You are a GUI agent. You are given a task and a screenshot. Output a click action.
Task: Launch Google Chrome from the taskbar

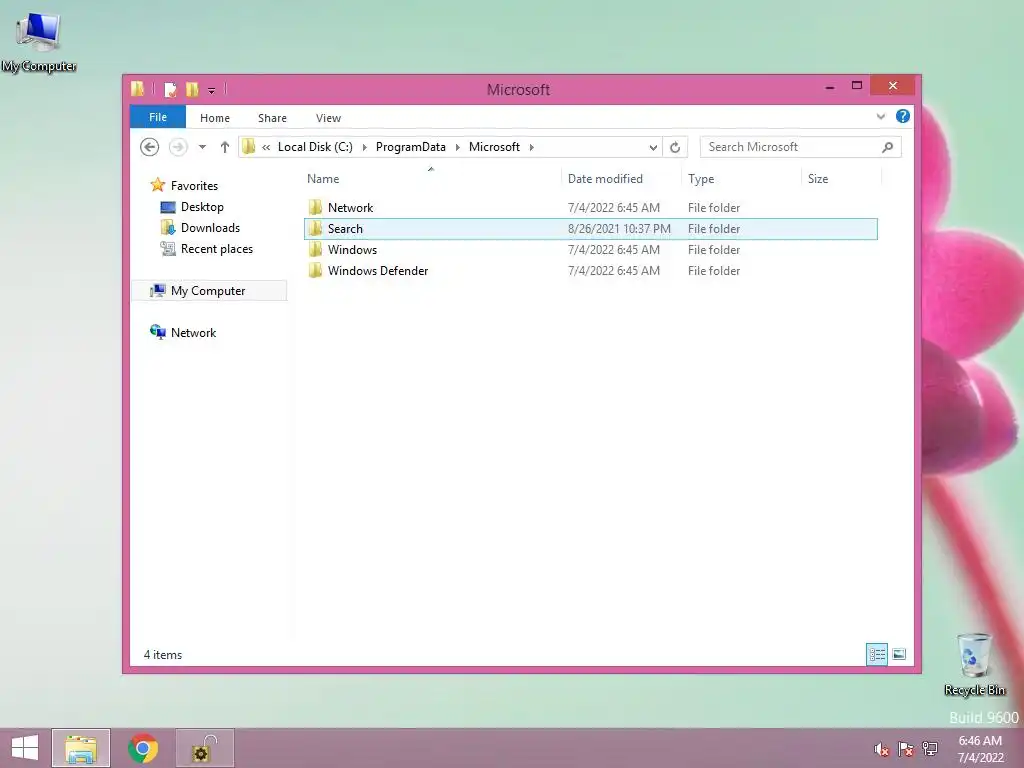(143, 748)
